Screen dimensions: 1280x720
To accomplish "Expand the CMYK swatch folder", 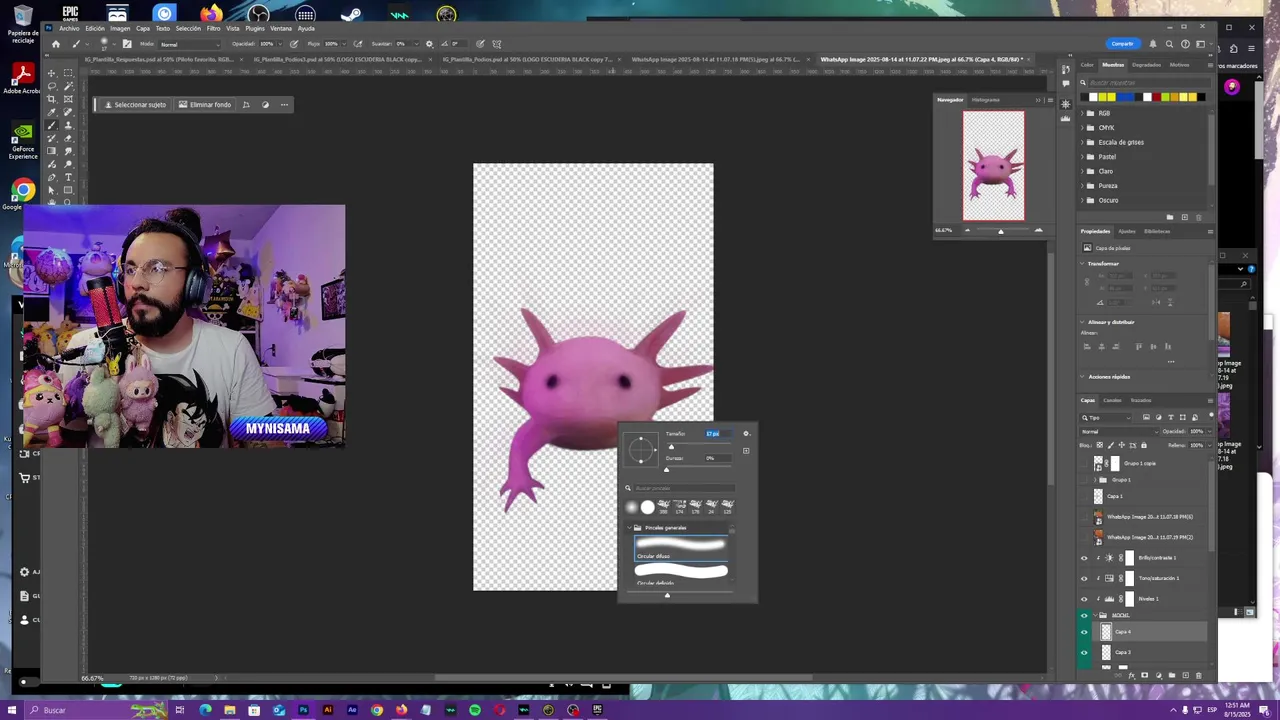I will (x=1083, y=128).
